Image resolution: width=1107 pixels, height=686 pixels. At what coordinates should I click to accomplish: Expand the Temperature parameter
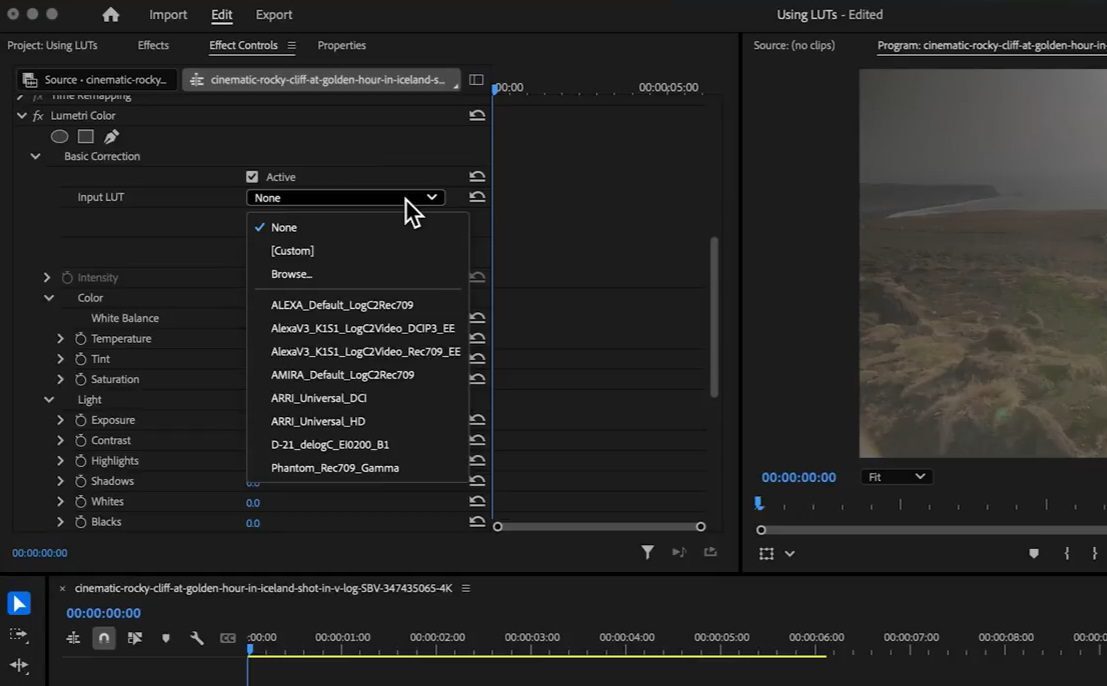61,339
